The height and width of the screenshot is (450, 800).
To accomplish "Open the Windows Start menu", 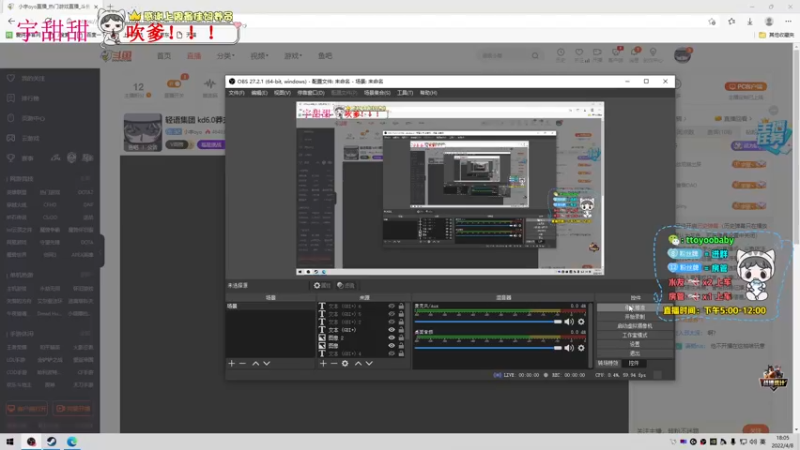I will 10,442.
